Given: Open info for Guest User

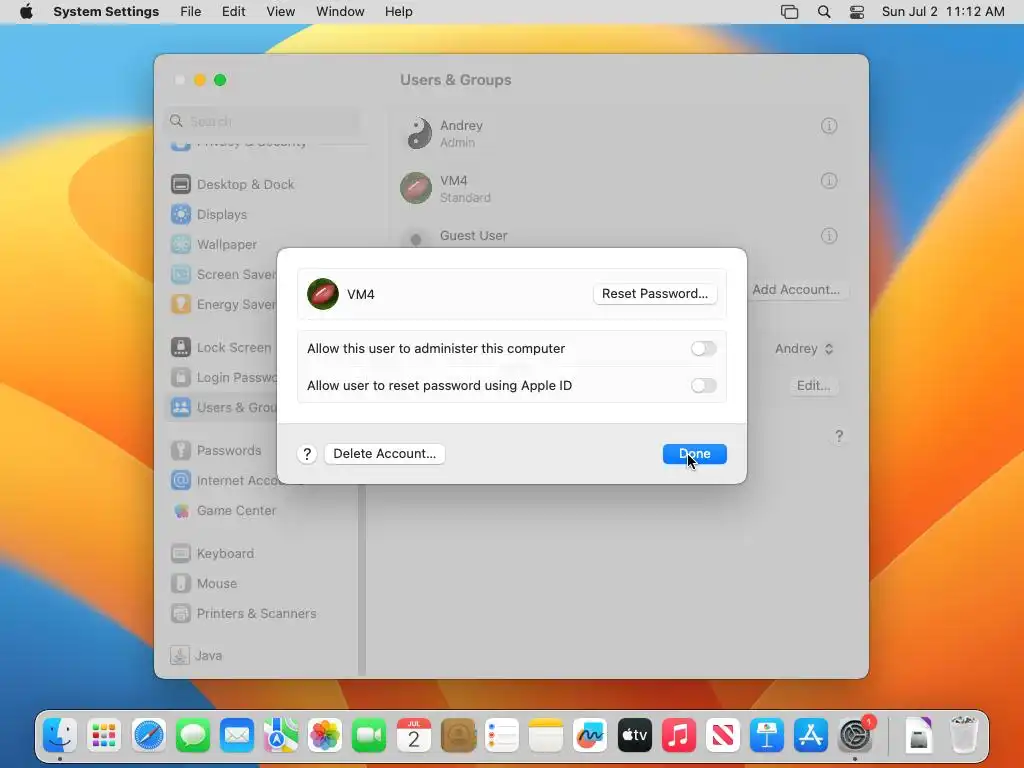Looking at the screenshot, I should pos(829,236).
